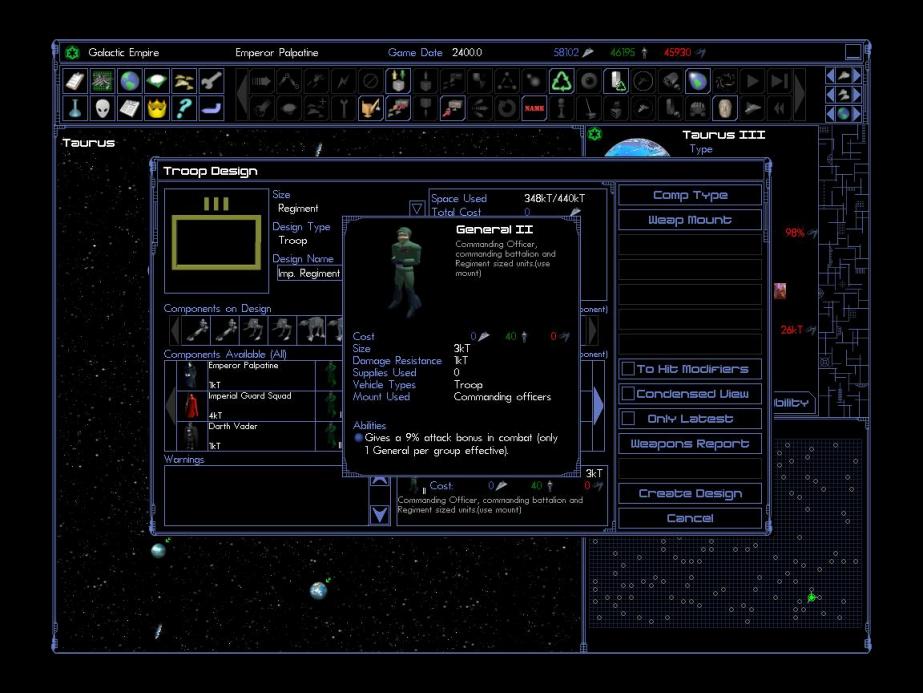Click the Create Design button
The image size is (923, 693).
pyautogui.click(x=689, y=494)
